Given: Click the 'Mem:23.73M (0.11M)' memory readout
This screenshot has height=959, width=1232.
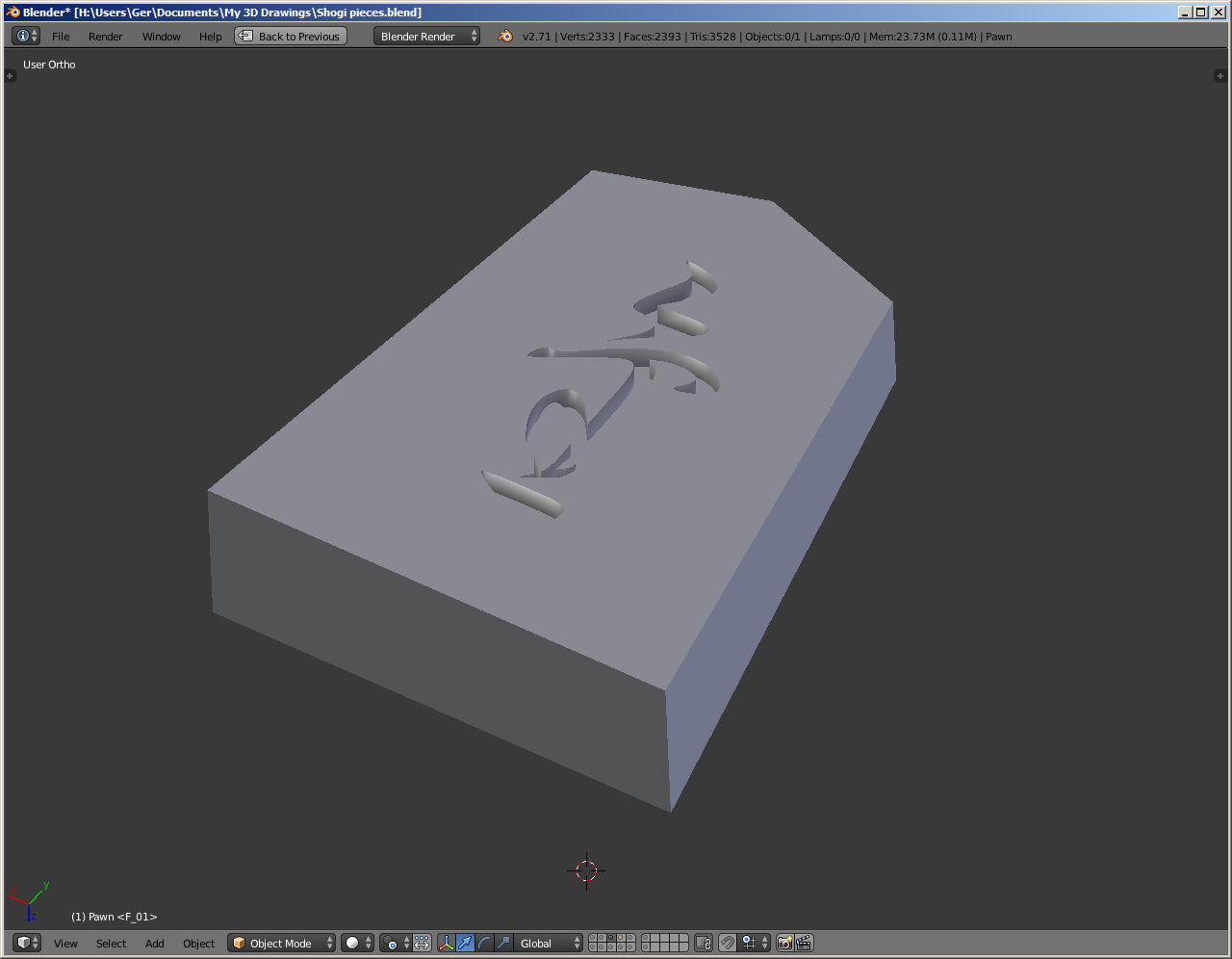Looking at the screenshot, I should tap(922, 37).
